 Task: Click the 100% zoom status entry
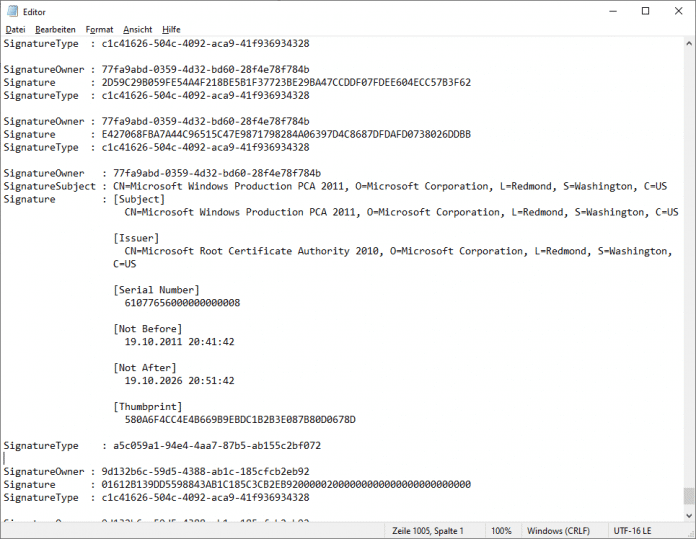(501, 531)
